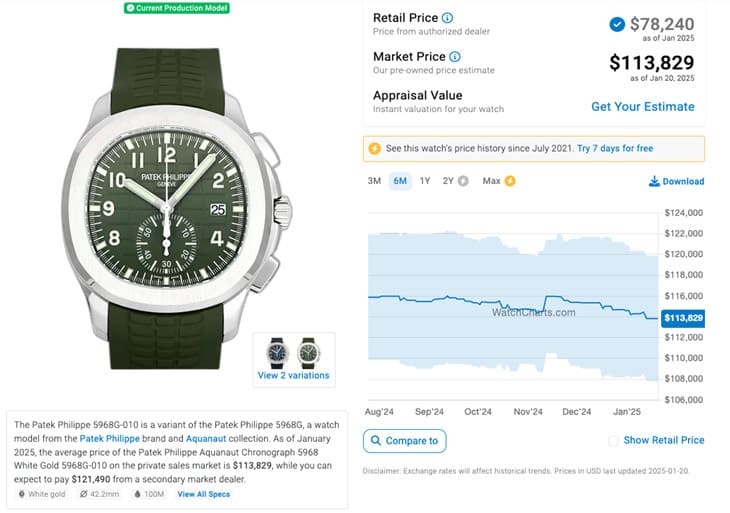Switch the chart to the 1Y range

(x=425, y=181)
